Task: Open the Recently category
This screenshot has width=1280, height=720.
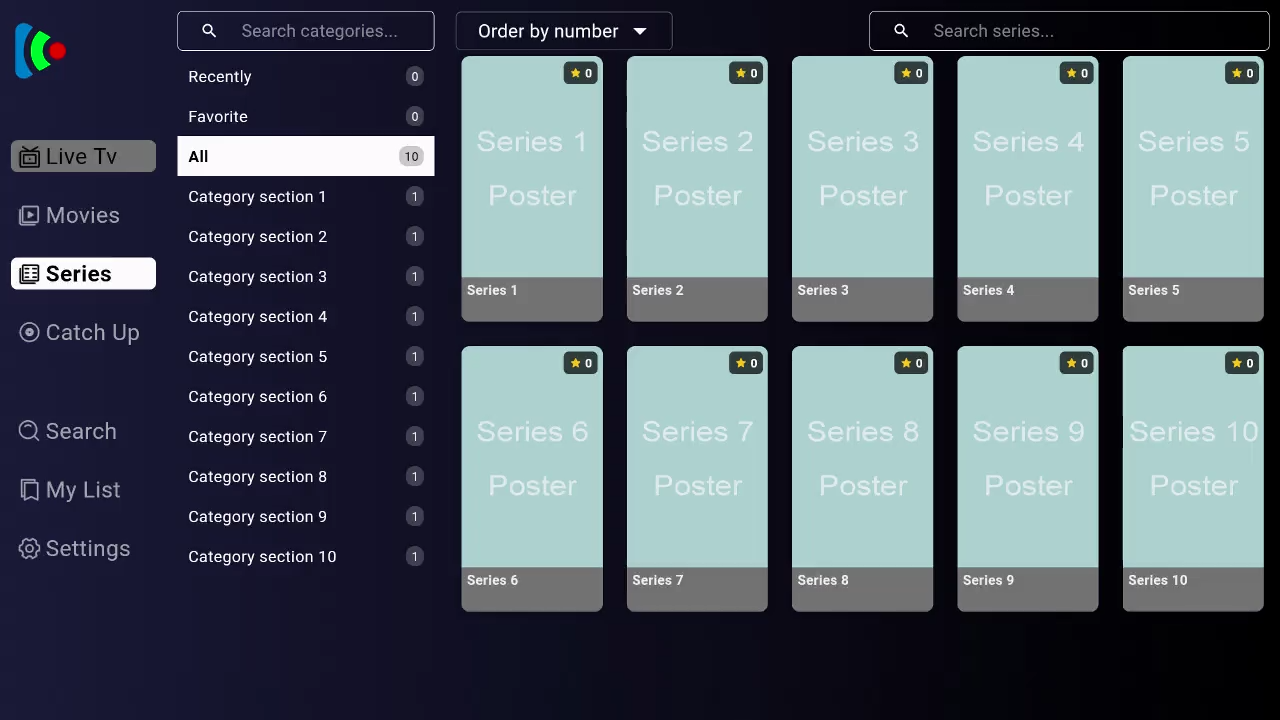Action: pos(305,77)
